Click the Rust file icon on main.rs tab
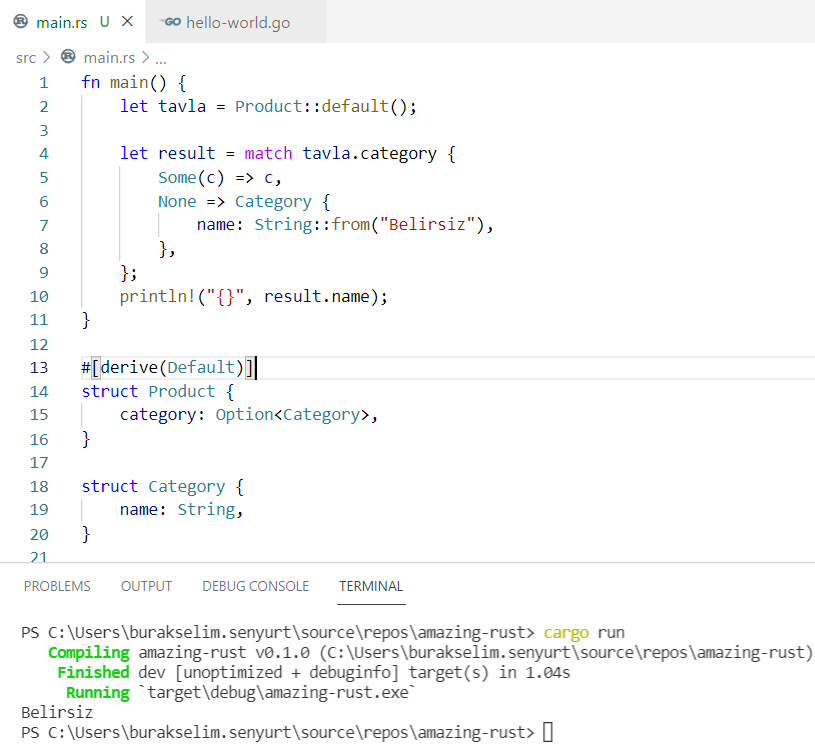 pos(20,22)
